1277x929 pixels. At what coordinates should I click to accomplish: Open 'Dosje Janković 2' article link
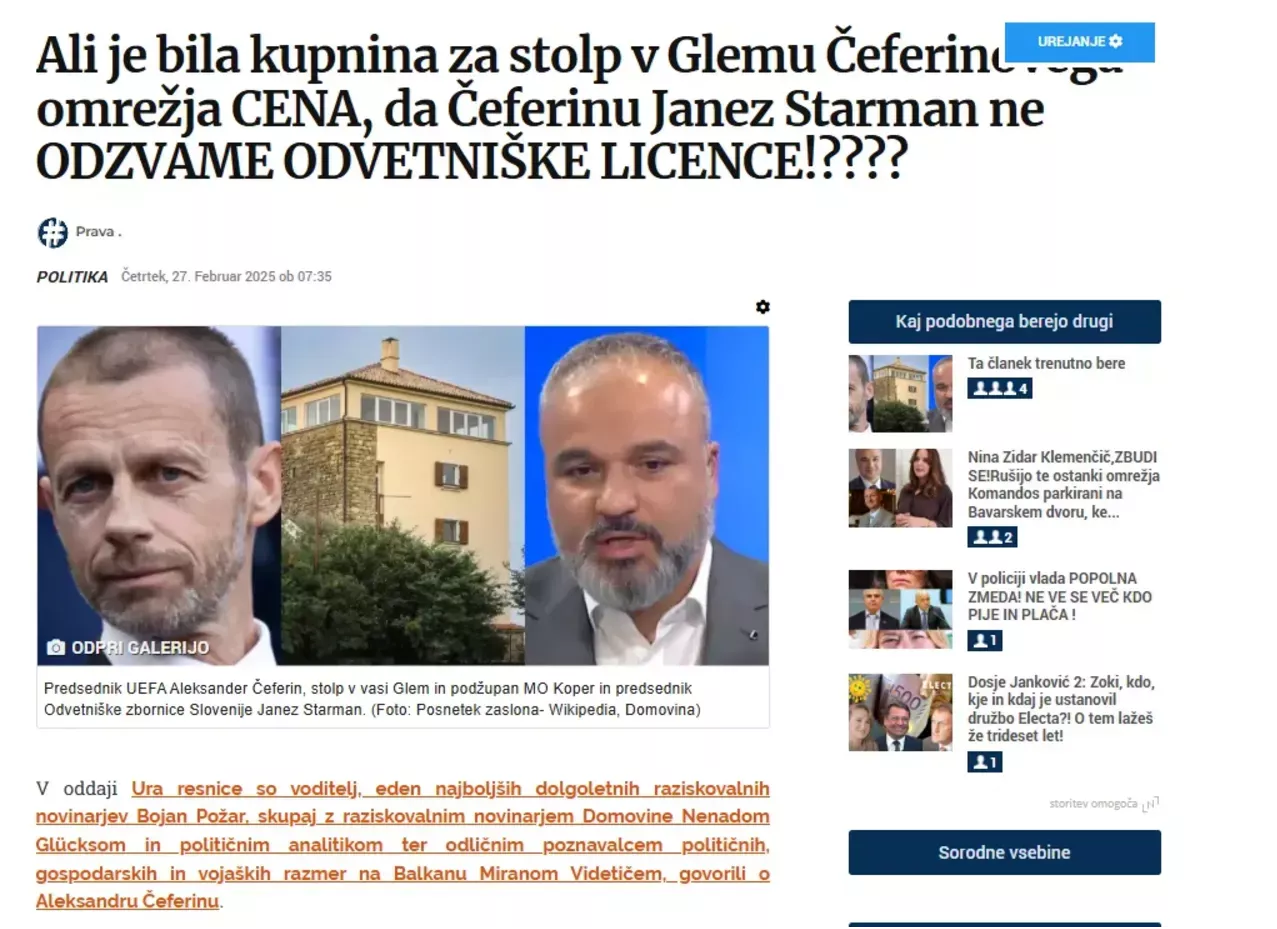point(1062,709)
